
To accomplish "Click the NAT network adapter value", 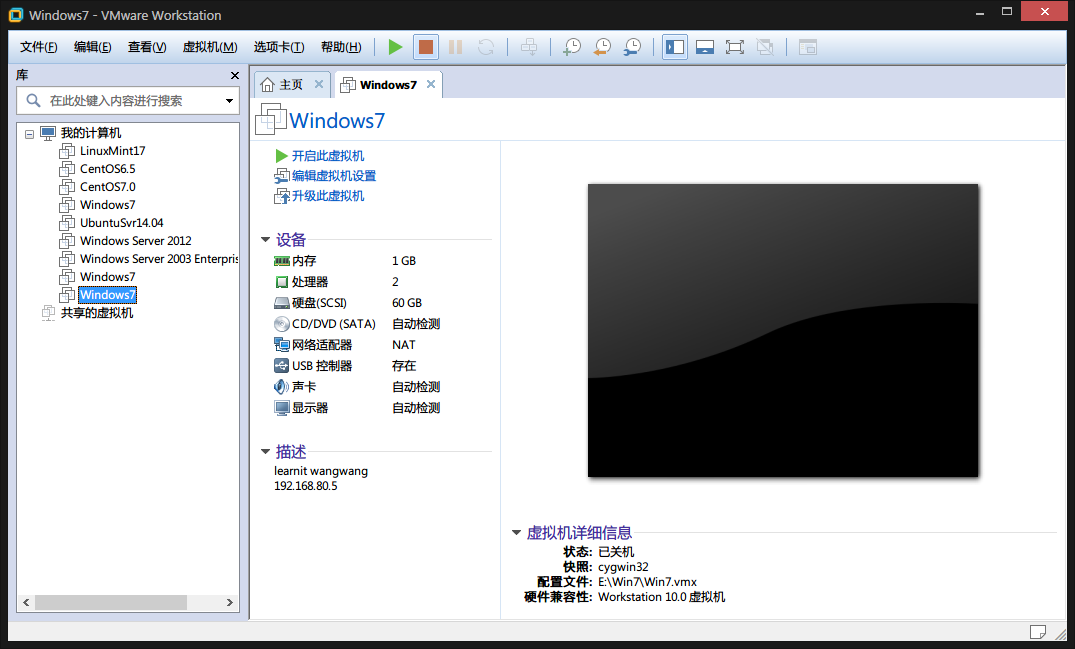I will (404, 345).
